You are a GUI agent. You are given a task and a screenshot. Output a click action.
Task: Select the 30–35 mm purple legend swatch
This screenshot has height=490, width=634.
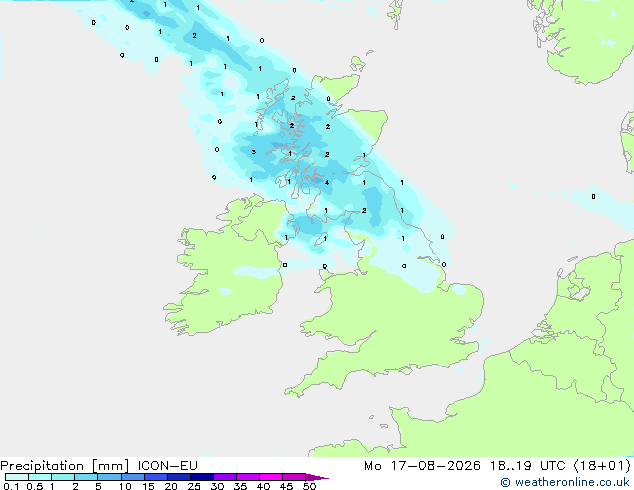tap(224, 477)
